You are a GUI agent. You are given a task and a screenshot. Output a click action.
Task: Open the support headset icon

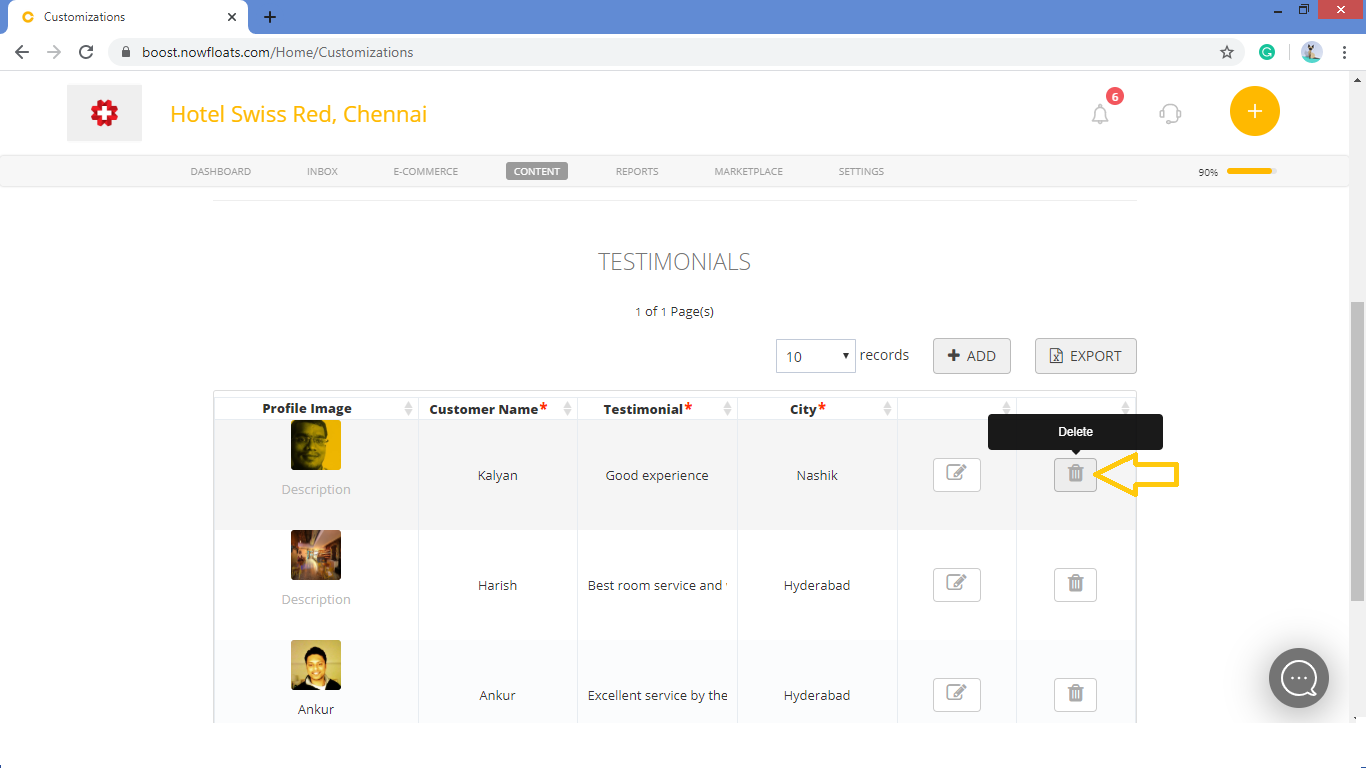[1170, 114]
